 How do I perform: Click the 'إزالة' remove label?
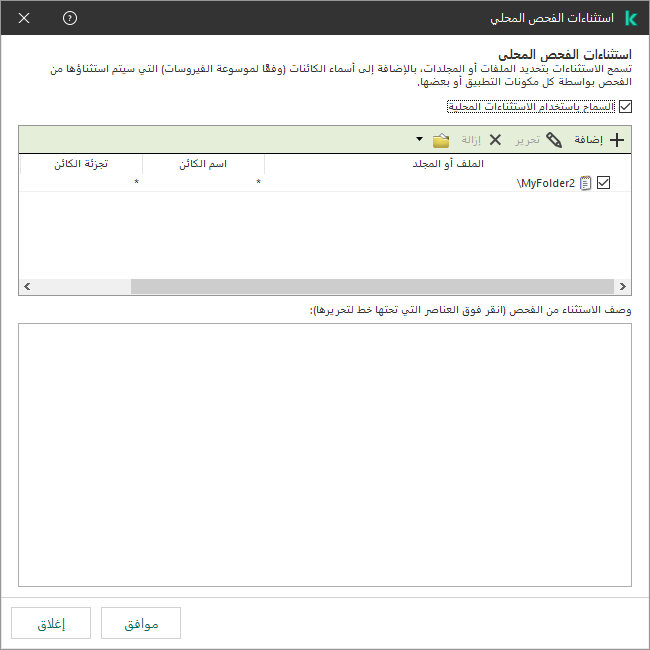(x=471, y=140)
